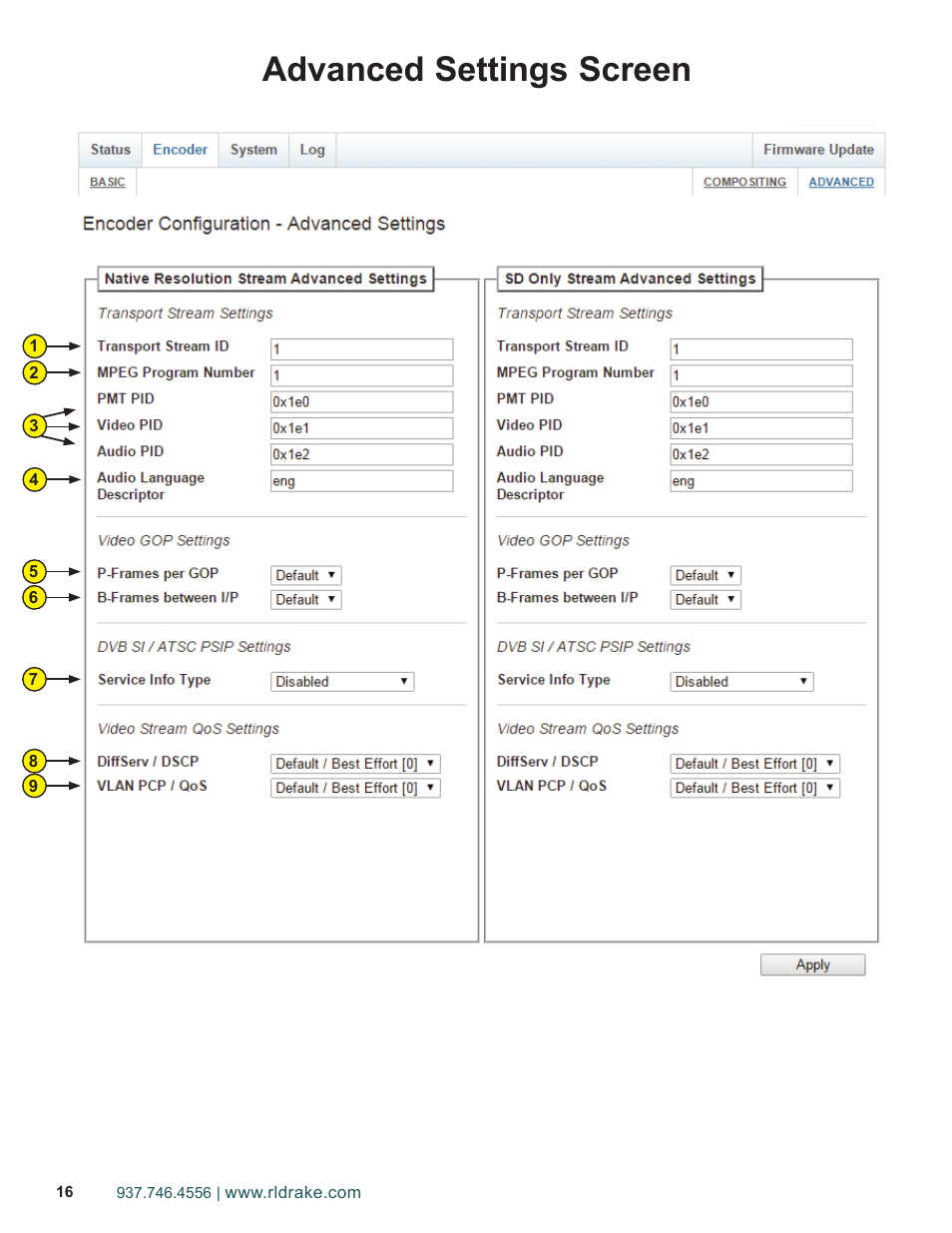
Task: Click the 'SD Only Stream Advanced Settings' legend
Action: pos(630,279)
